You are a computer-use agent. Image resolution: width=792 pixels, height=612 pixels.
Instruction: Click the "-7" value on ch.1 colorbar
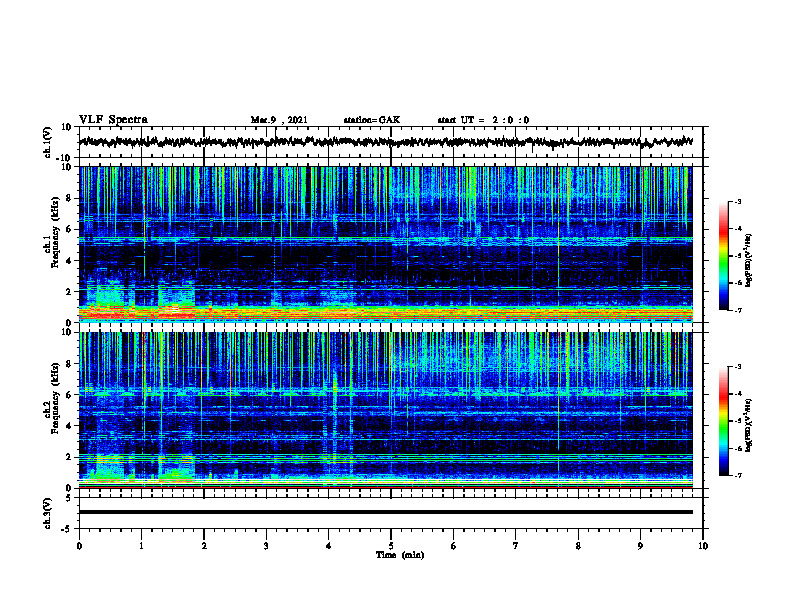(x=738, y=310)
